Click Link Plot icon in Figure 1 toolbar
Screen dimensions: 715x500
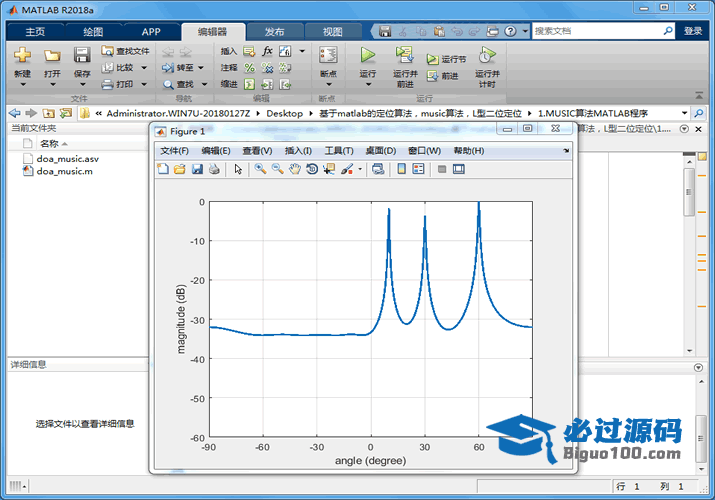tap(378, 169)
